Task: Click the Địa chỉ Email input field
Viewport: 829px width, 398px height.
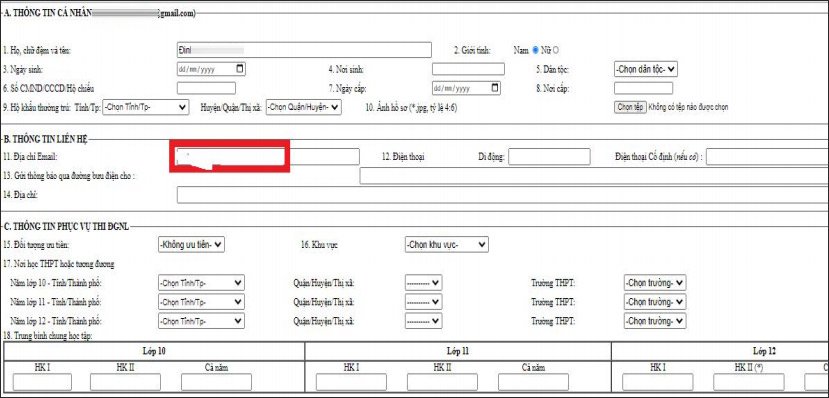Action: tap(268, 156)
